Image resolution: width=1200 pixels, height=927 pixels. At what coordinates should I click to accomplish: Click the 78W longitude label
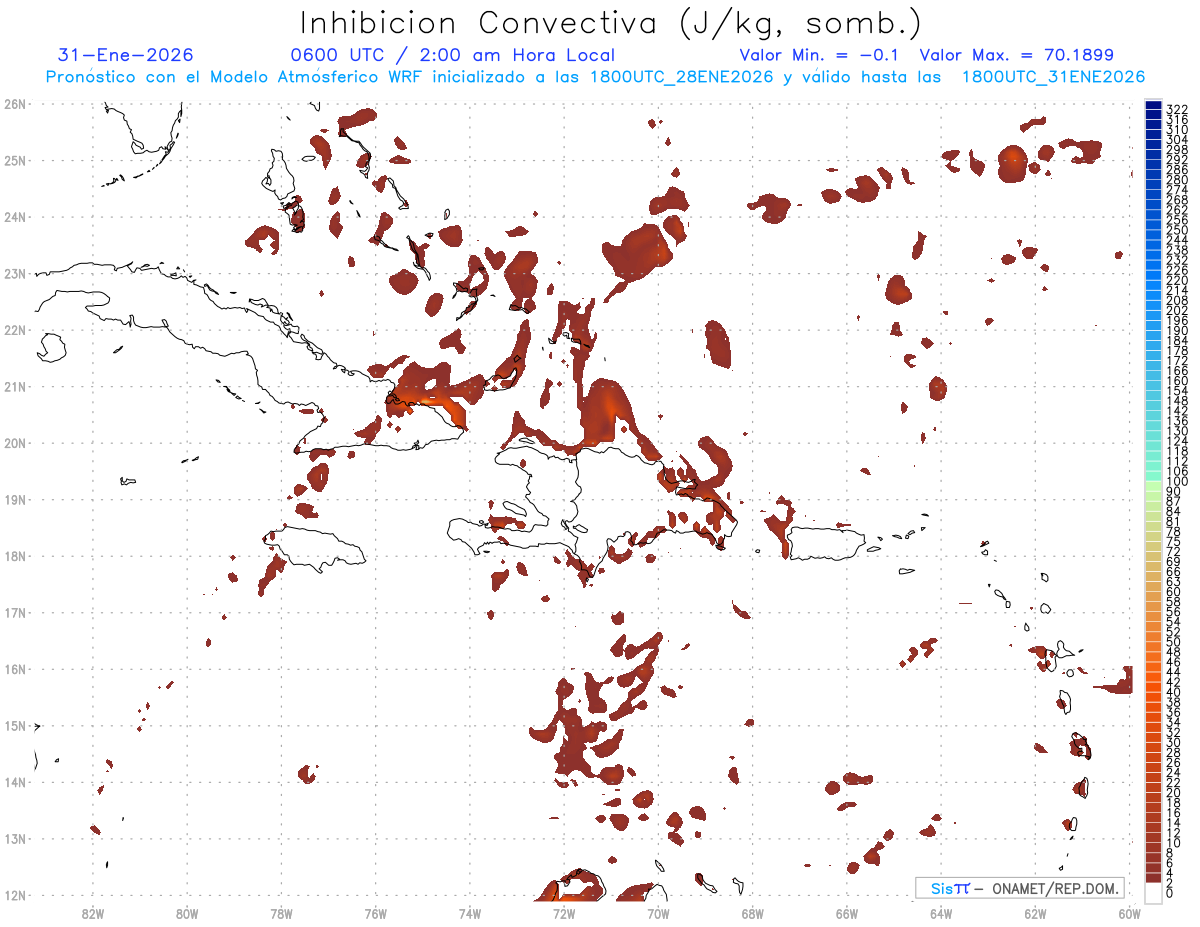tap(281, 913)
